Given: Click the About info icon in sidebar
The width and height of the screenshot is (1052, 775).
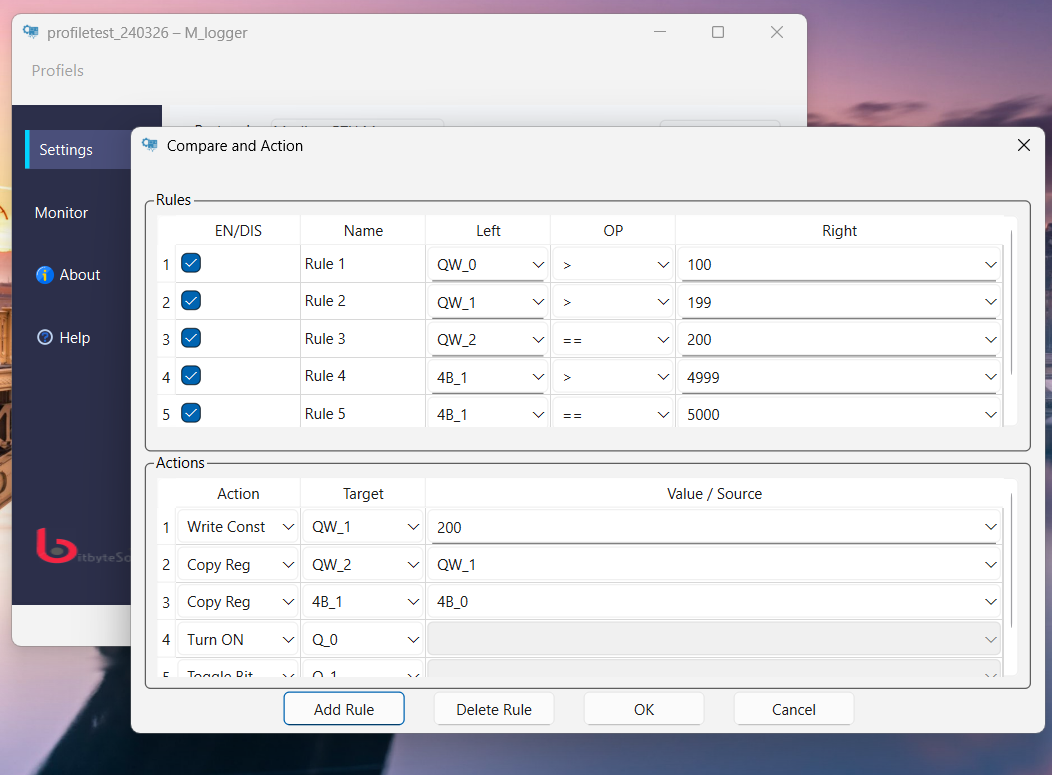Looking at the screenshot, I should coord(44,275).
